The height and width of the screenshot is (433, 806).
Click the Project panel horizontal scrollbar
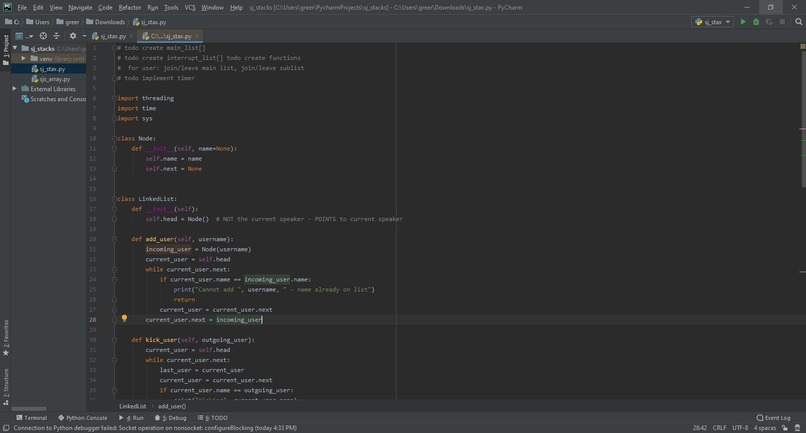click(29, 409)
